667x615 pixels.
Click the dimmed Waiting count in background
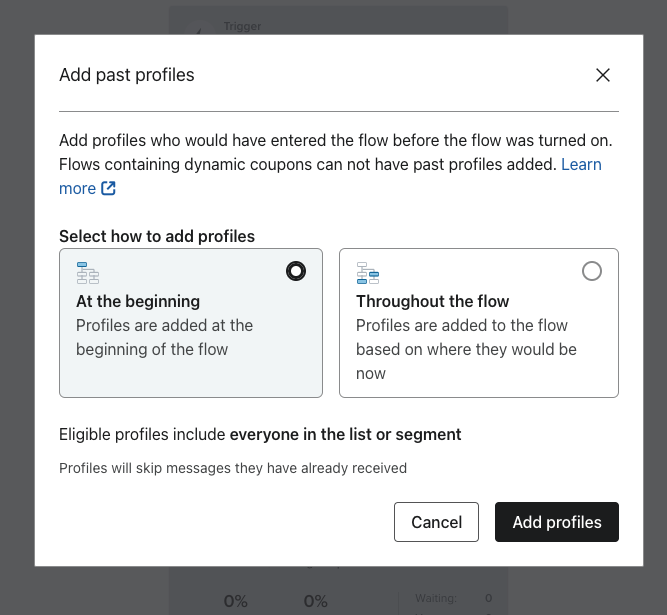[488, 598]
